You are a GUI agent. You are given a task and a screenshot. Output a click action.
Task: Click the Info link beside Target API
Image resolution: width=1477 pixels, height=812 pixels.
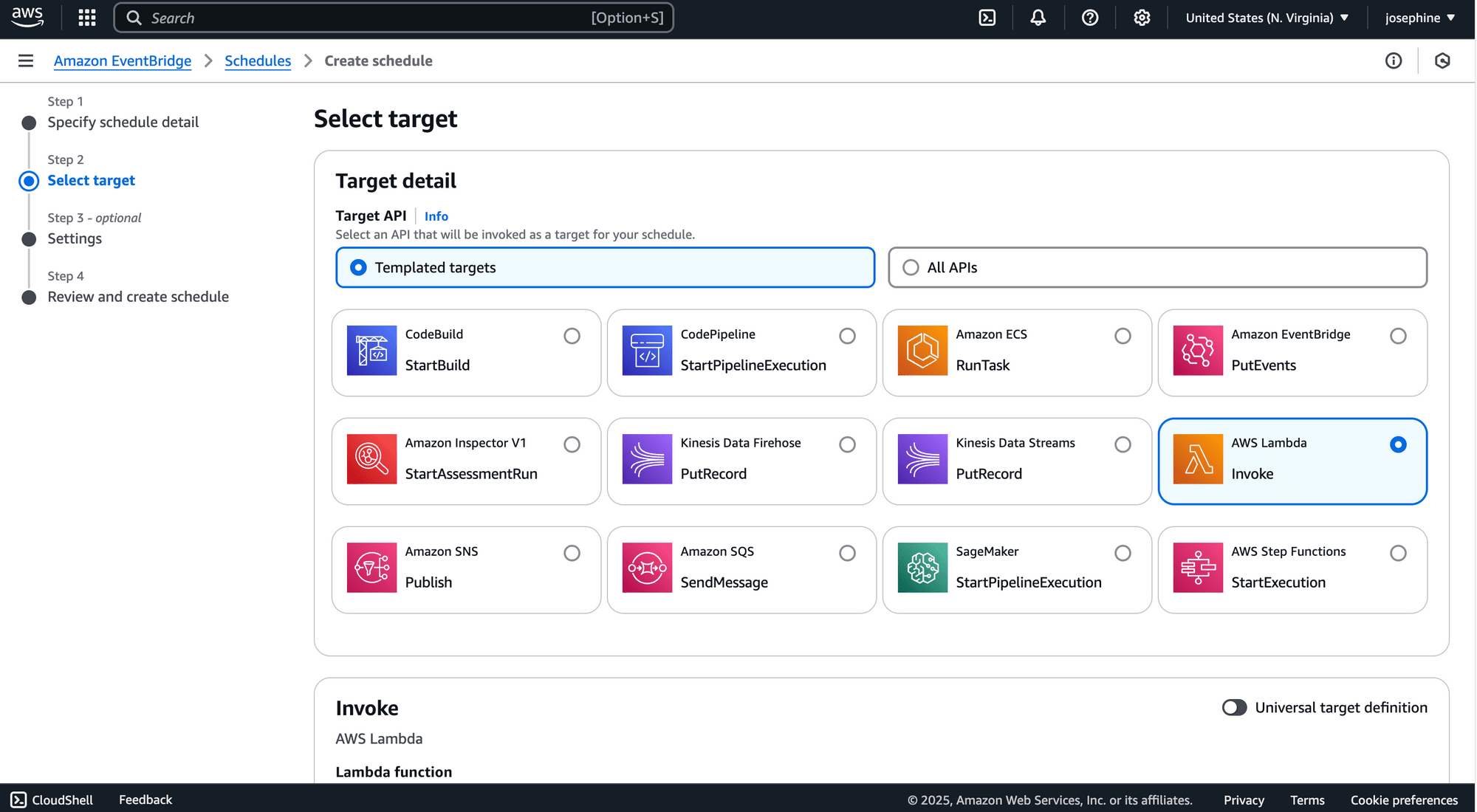pyautogui.click(x=436, y=216)
